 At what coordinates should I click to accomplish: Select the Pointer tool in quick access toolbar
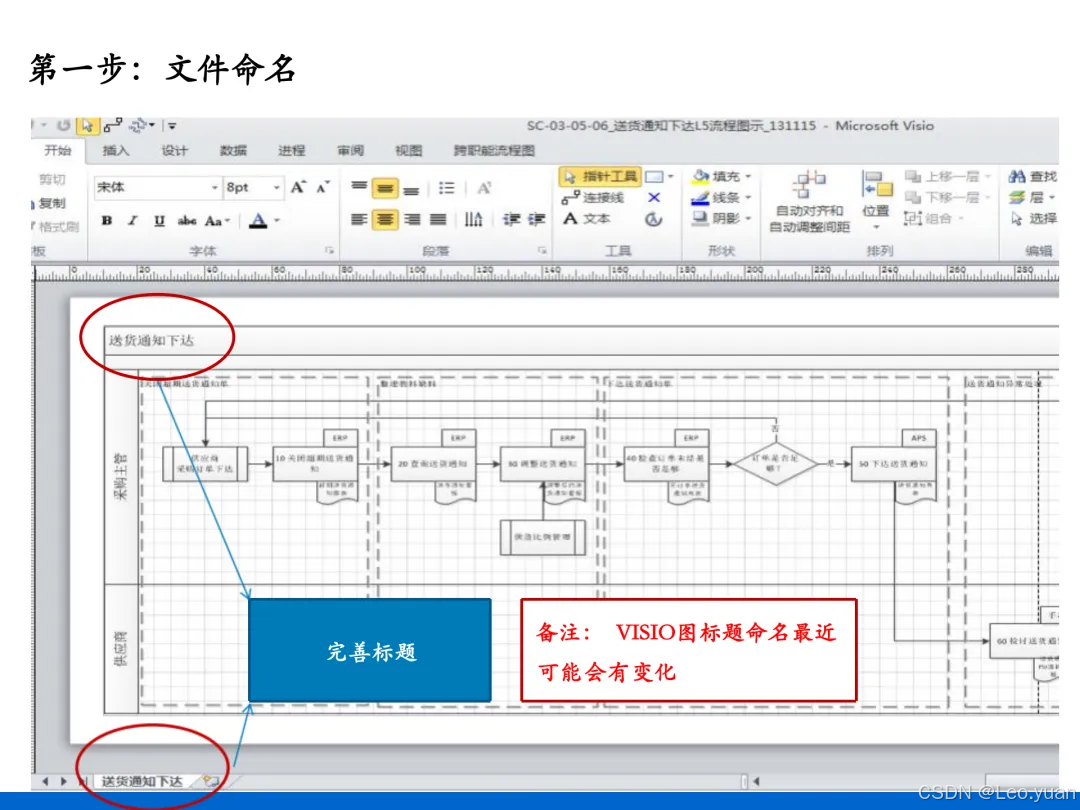[x=87, y=126]
